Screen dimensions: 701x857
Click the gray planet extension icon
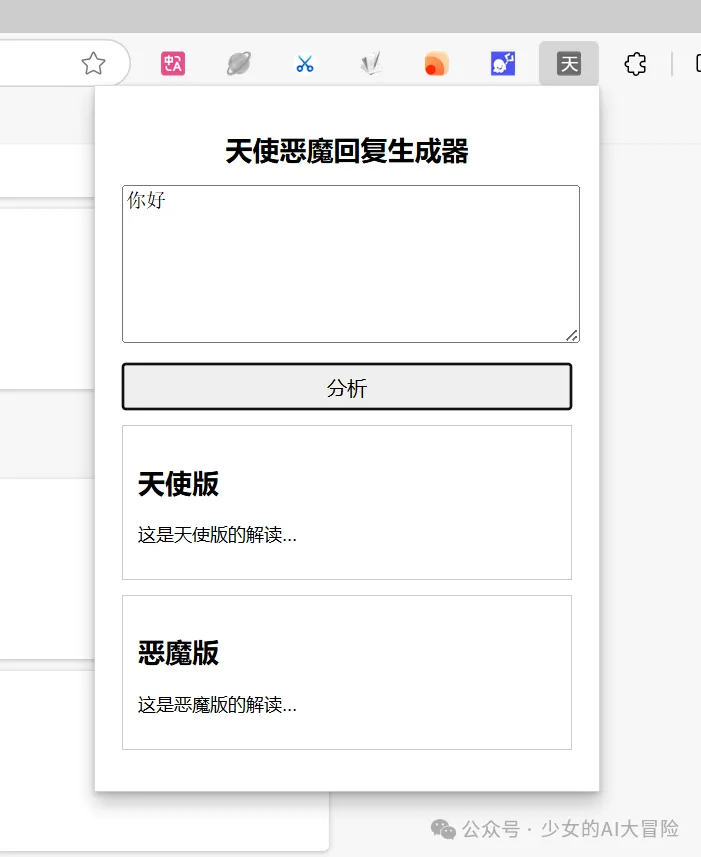(239, 63)
